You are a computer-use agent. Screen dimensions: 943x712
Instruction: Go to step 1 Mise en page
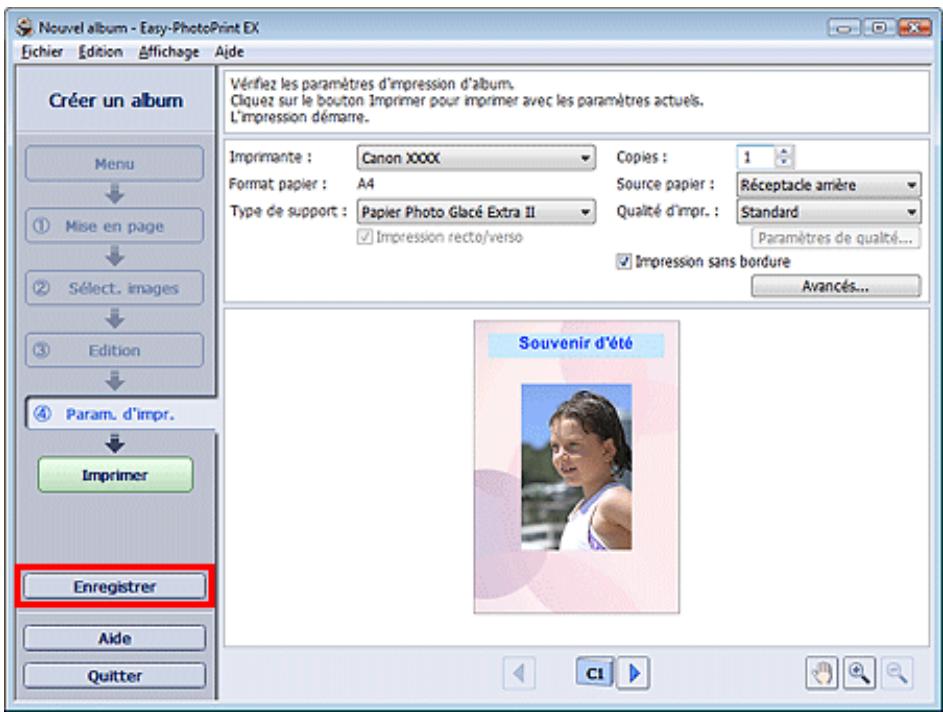[x=114, y=226]
